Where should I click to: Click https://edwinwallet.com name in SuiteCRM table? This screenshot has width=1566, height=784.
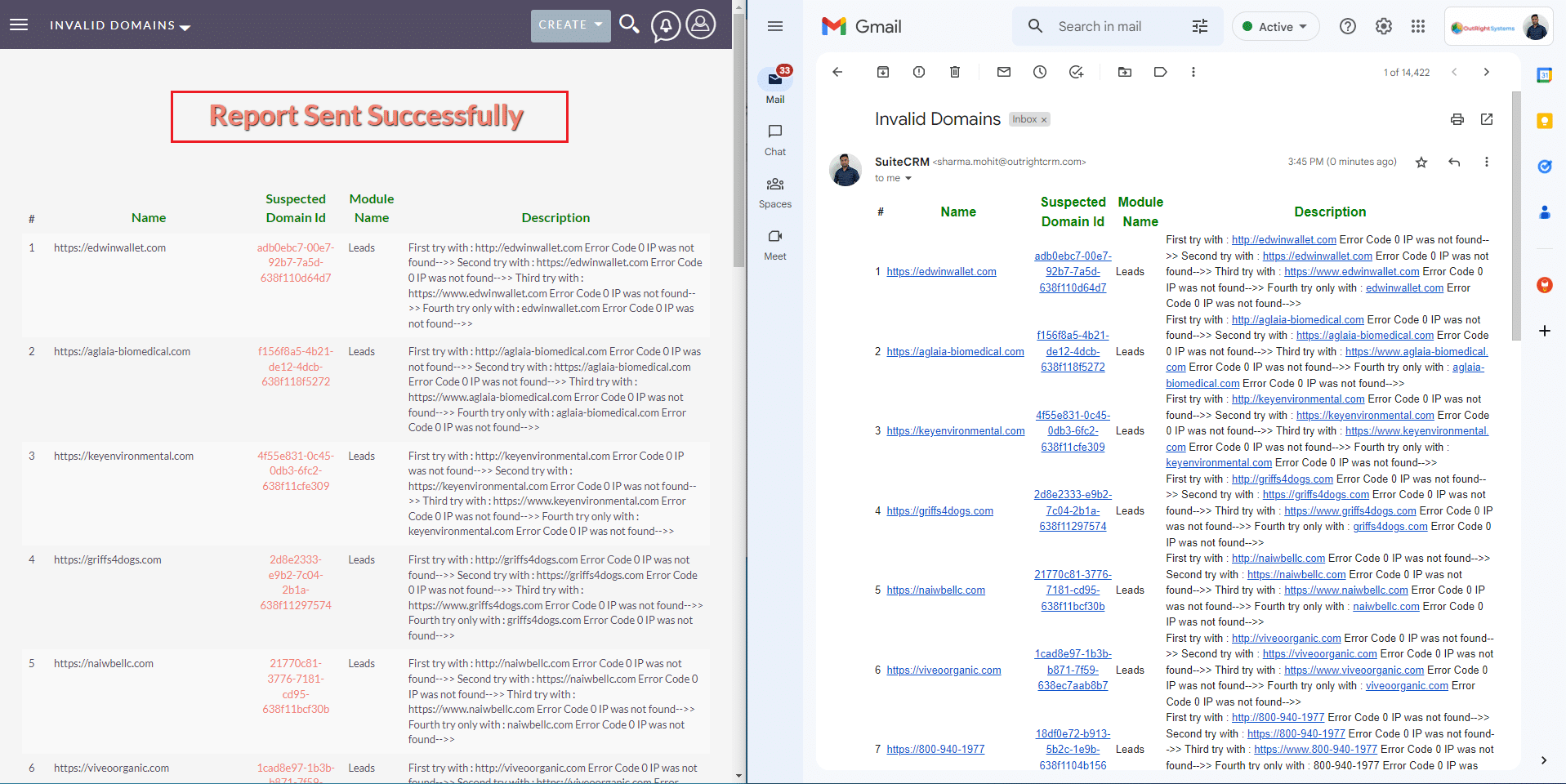109,248
